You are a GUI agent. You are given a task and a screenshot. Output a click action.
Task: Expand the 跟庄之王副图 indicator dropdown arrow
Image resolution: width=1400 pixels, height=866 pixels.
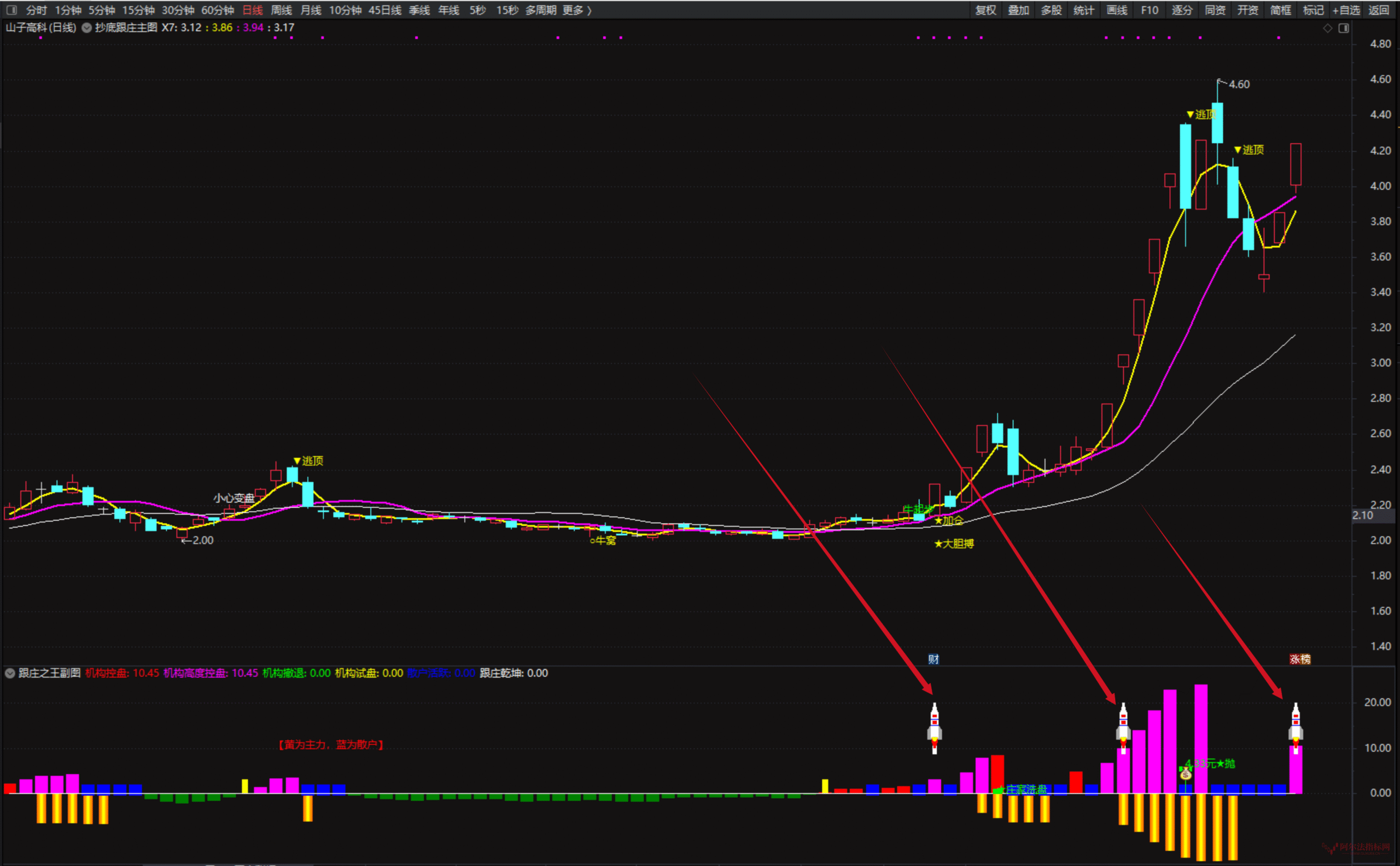tap(10, 673)
